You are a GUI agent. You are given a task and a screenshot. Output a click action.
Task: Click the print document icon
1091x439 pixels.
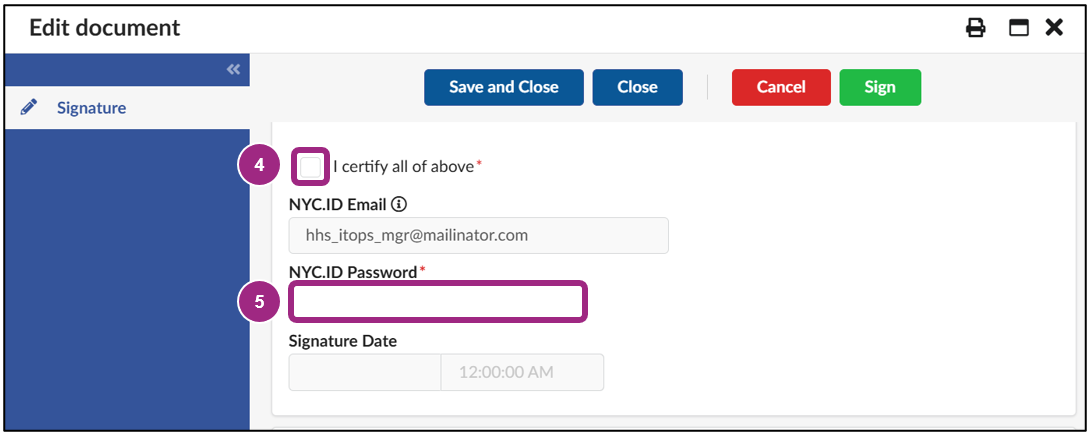click(x=975, y=28)
